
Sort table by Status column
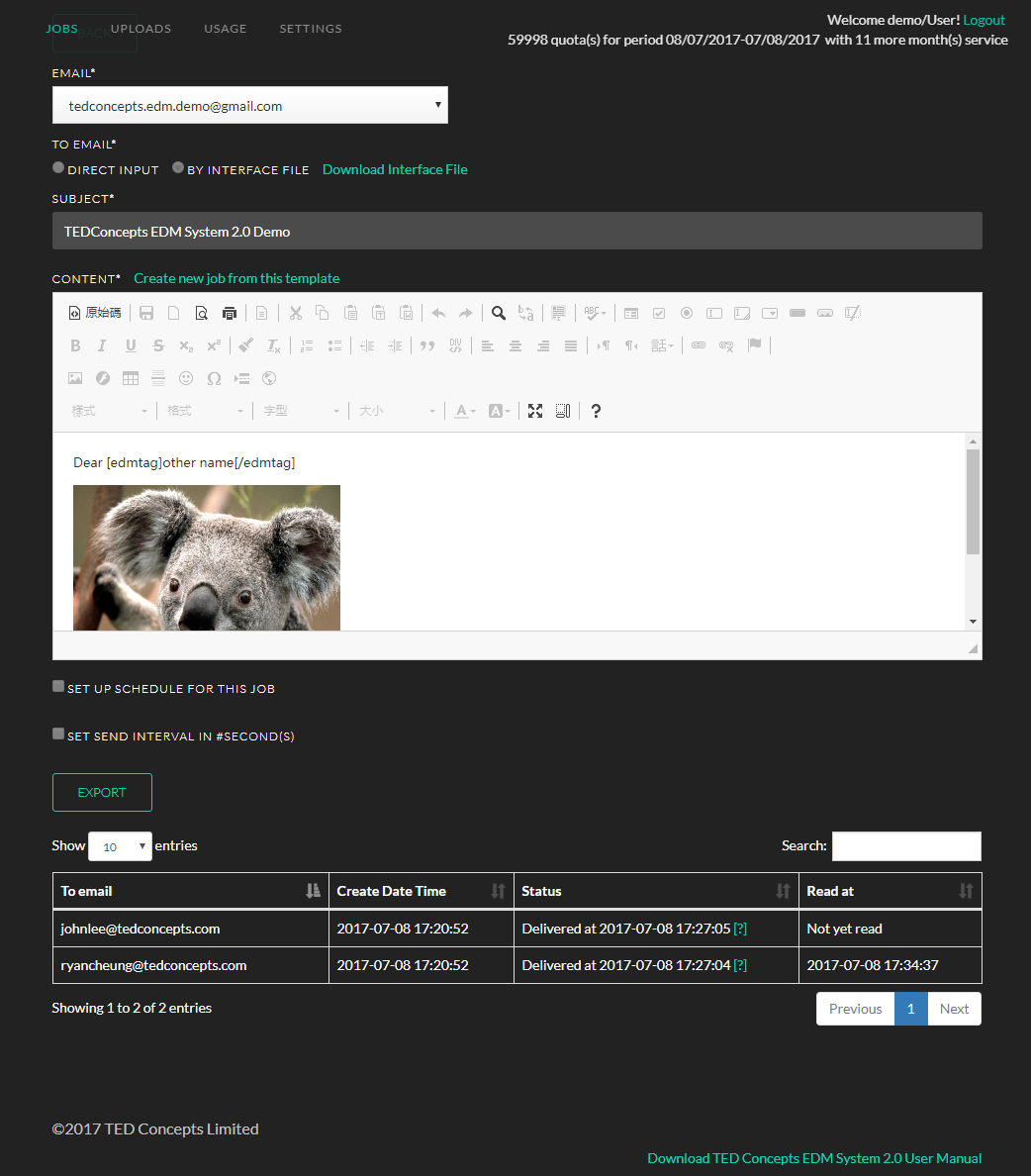pyautogui.click(x=656, y=891)
